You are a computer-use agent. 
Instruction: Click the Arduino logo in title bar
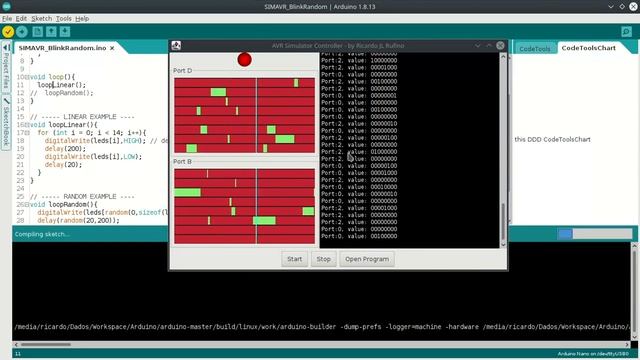pos(7,7)
